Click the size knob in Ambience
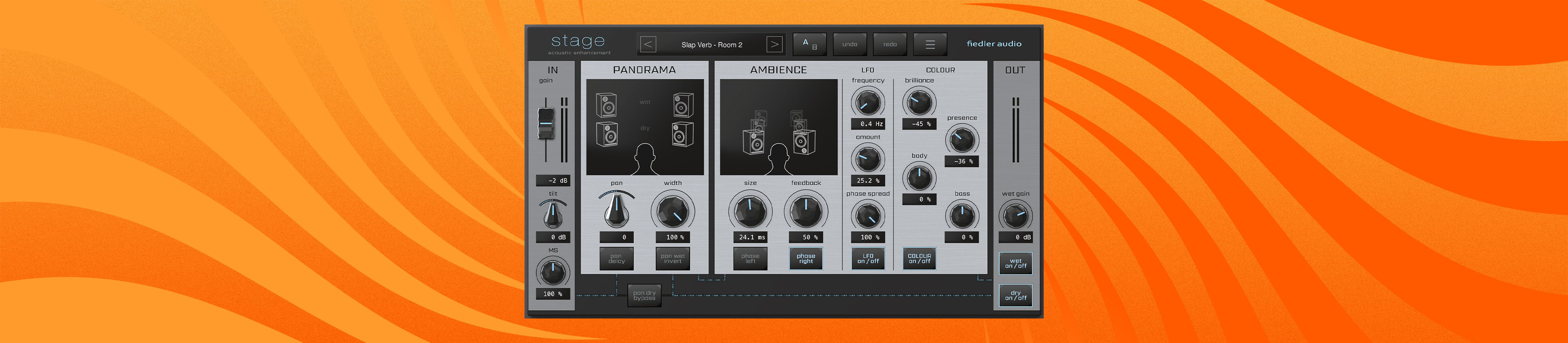1568x343 pixels. point(750,212)
